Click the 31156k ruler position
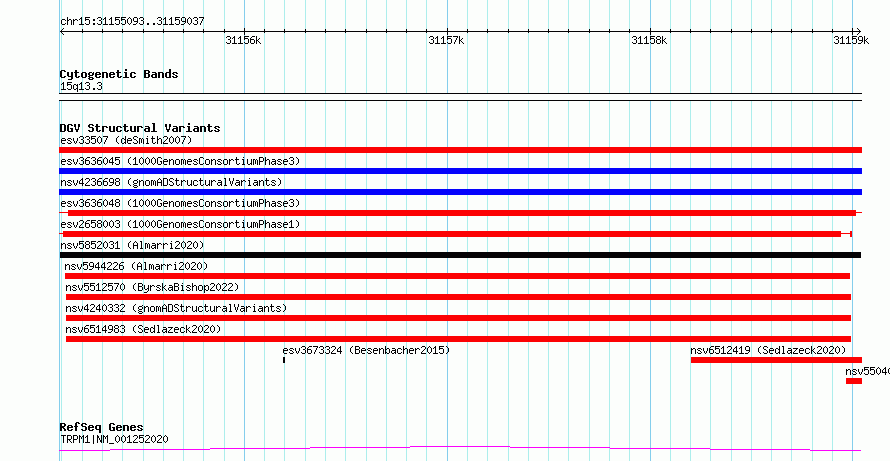This screenshot has width=890, height=461. [x=243, y=40]
